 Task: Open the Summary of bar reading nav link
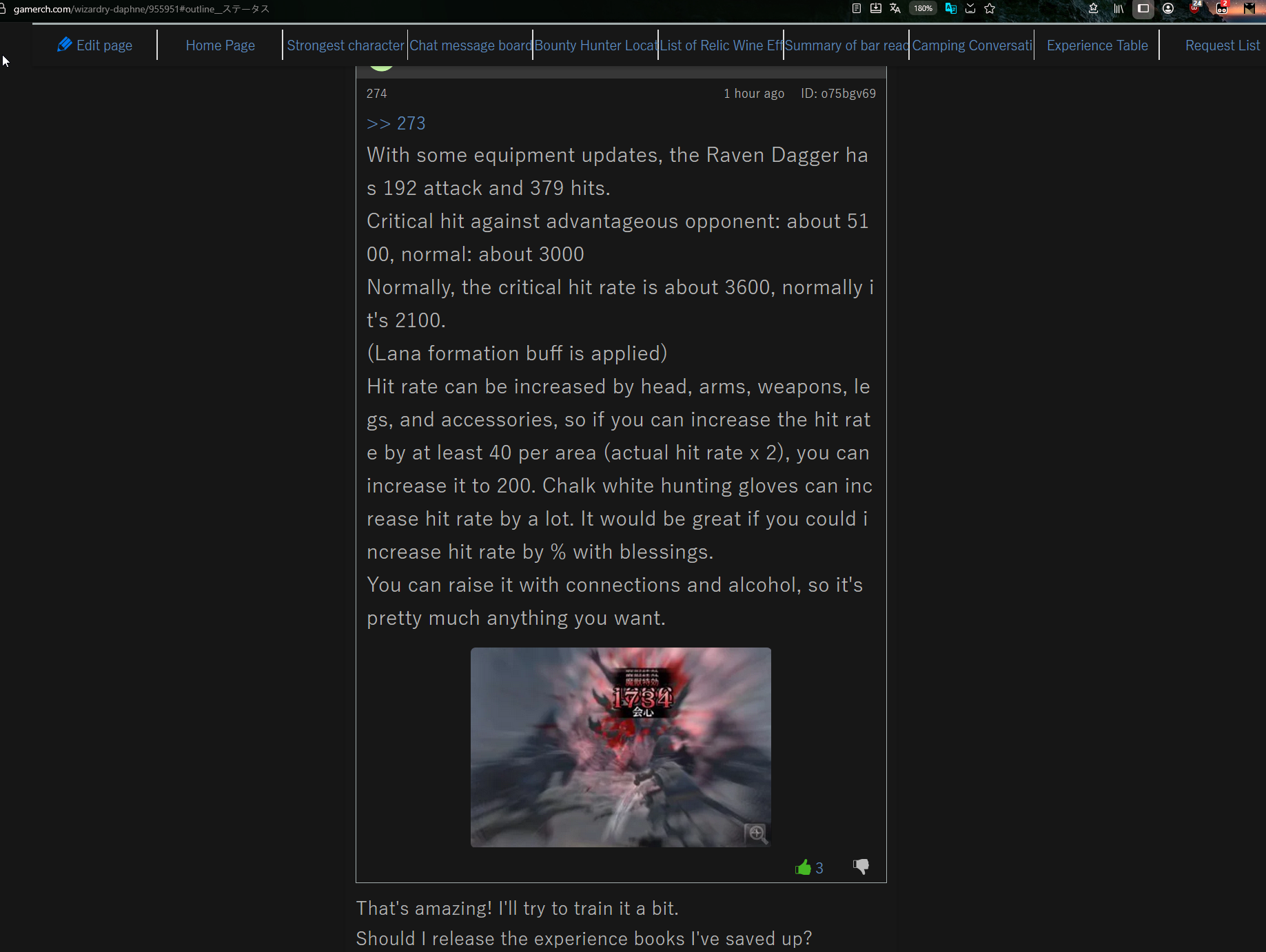click(x=847, y=45)
